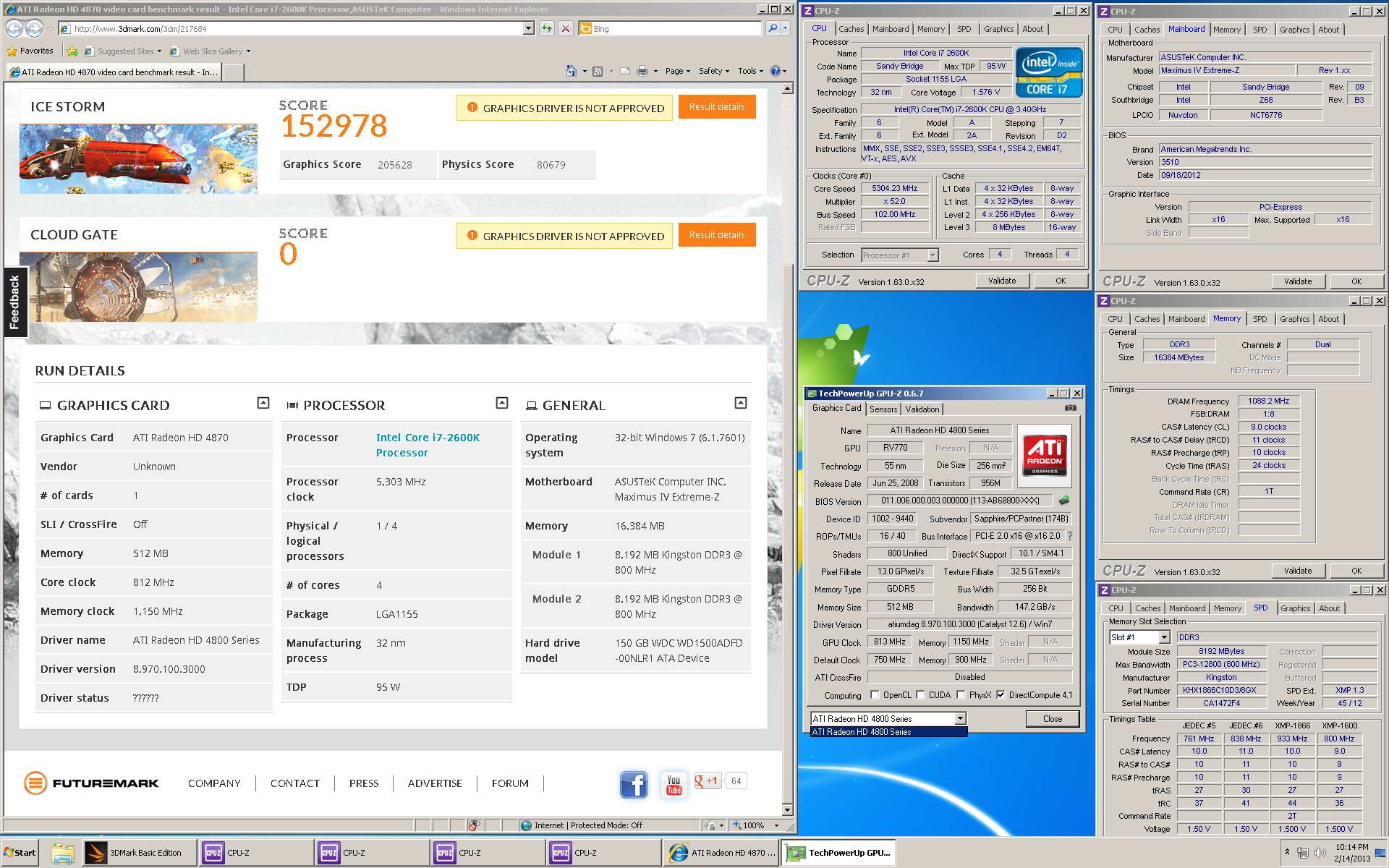
Task: Click the Intel Core i7-2600K Processor link
Action: pos(428,445)
